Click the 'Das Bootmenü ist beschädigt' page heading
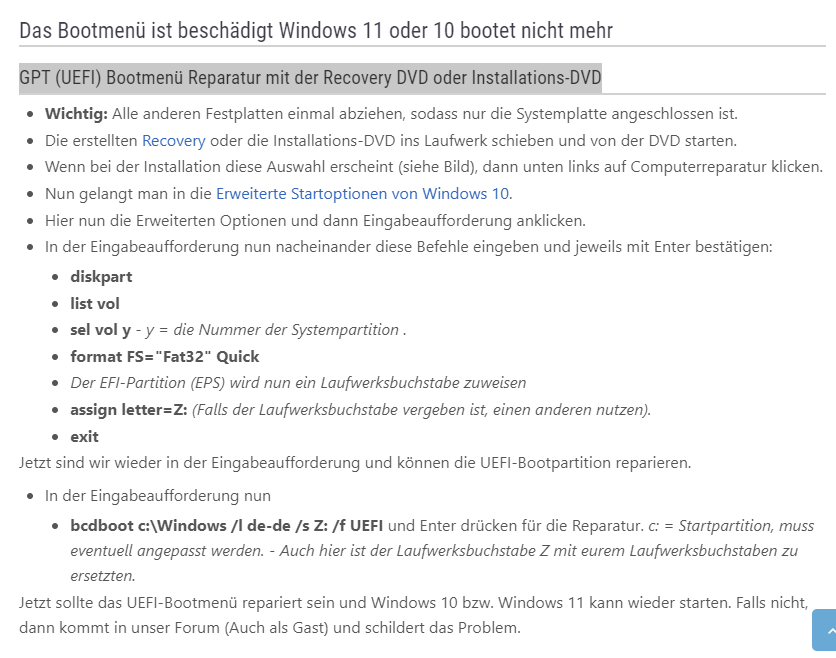Screen dimensions: 836x658 tap(315, 30)
